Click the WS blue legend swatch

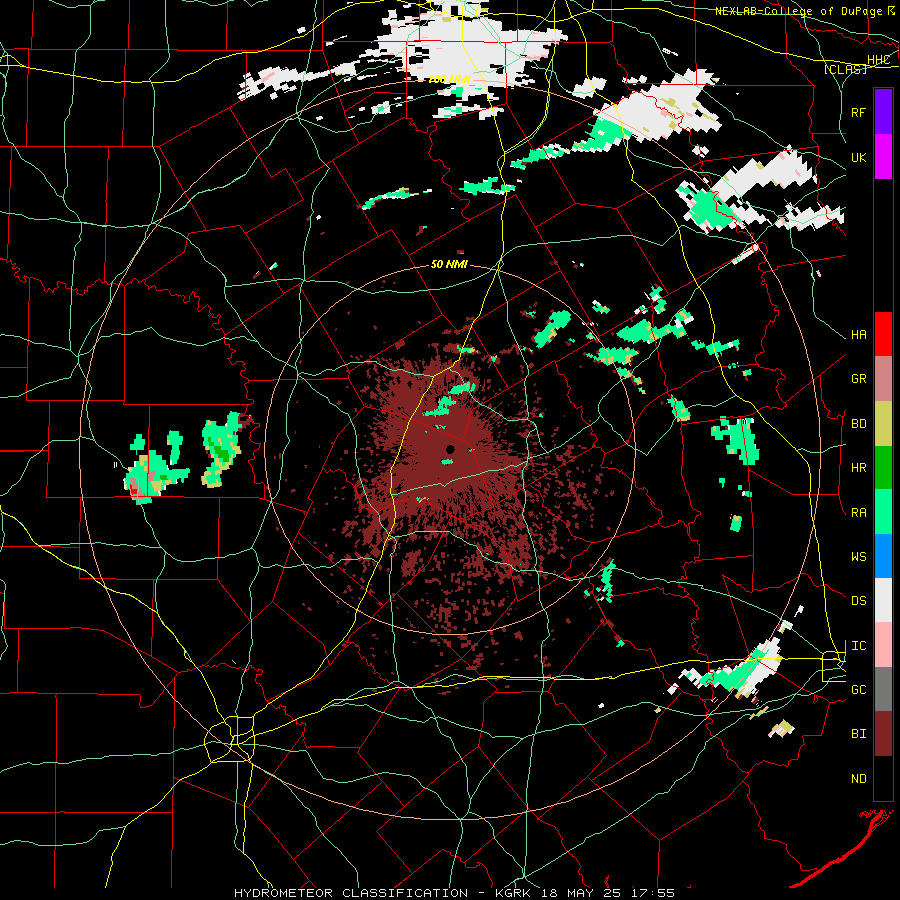click(x=883, y=556)
